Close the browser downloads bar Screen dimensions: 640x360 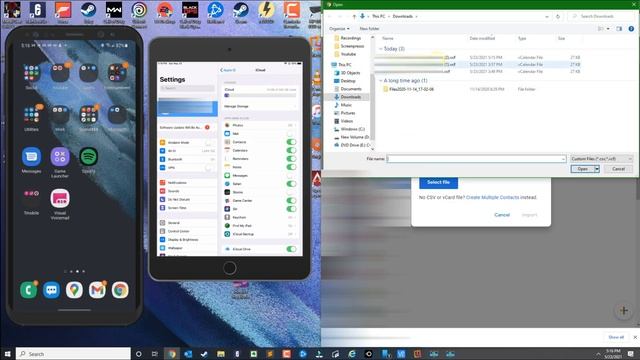click(x=635, y=337)
